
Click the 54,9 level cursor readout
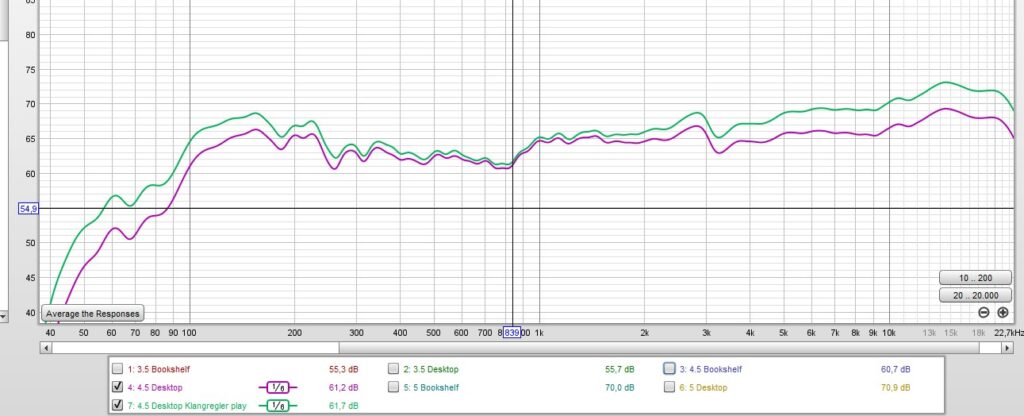tap(29, 208)
